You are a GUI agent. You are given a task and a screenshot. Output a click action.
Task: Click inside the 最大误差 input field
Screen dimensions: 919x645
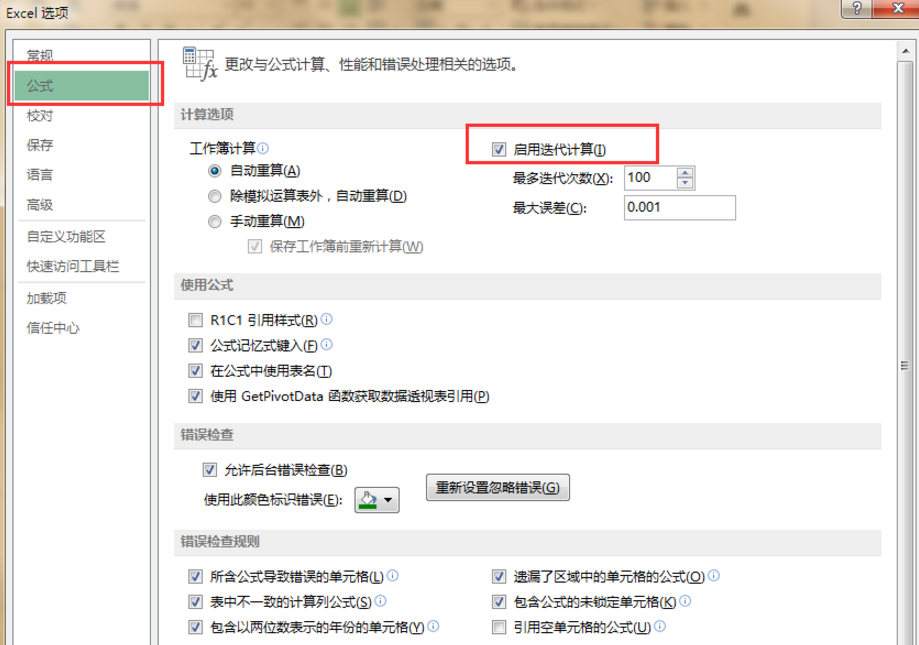(678, 207)
